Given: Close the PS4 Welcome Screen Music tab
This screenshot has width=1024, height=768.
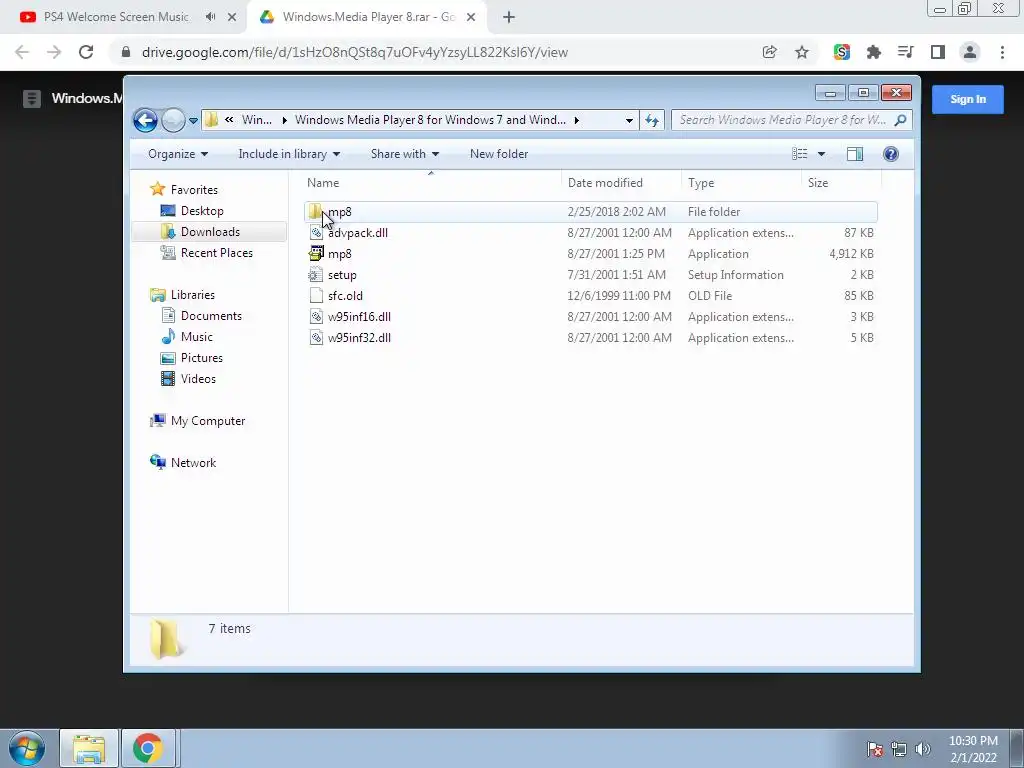Looking at the screenshot, I should click(x=232, y=18).
